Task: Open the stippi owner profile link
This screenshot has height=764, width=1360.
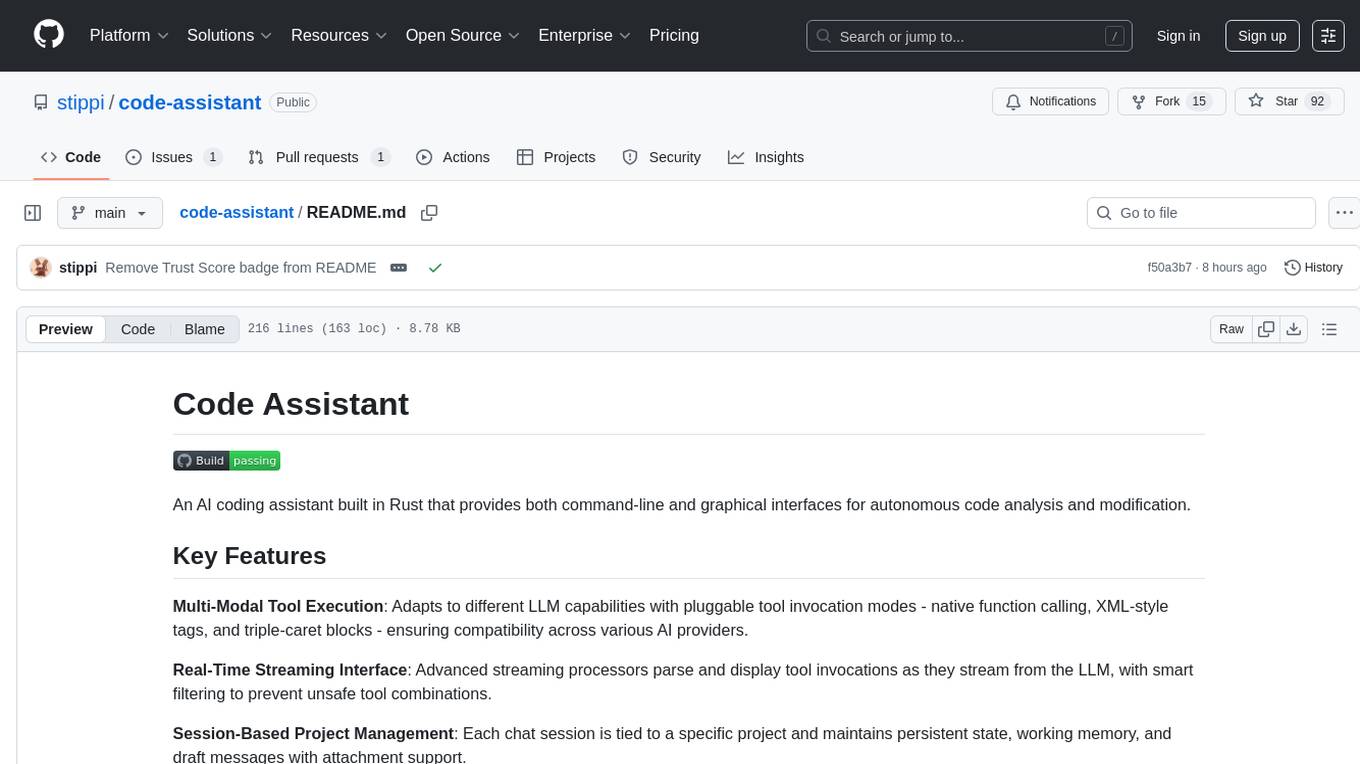Action: (81, 102)
